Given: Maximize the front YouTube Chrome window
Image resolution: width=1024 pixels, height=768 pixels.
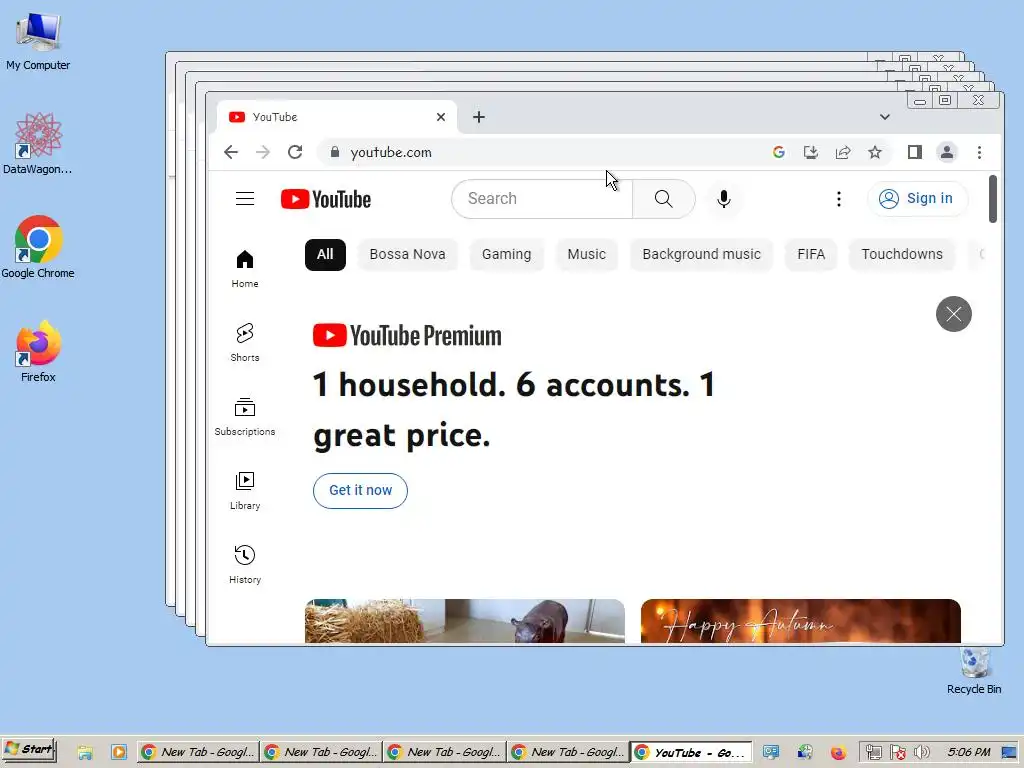Looking at the screenshot, I should (x=945, y=101).
